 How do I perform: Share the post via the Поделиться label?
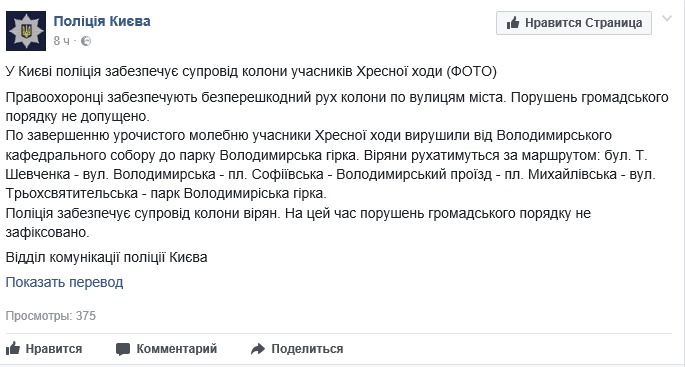(x=307, y=349)
